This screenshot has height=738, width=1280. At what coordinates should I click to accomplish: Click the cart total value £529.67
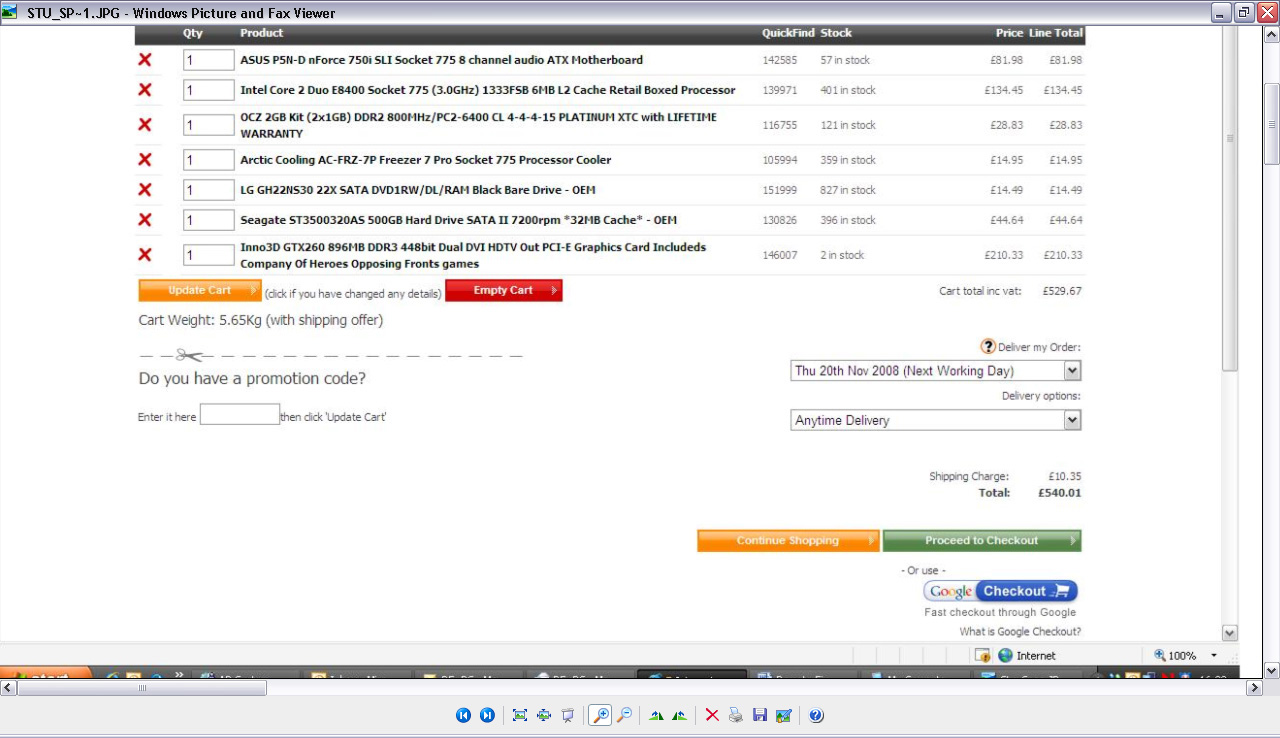click(1060, 291)
